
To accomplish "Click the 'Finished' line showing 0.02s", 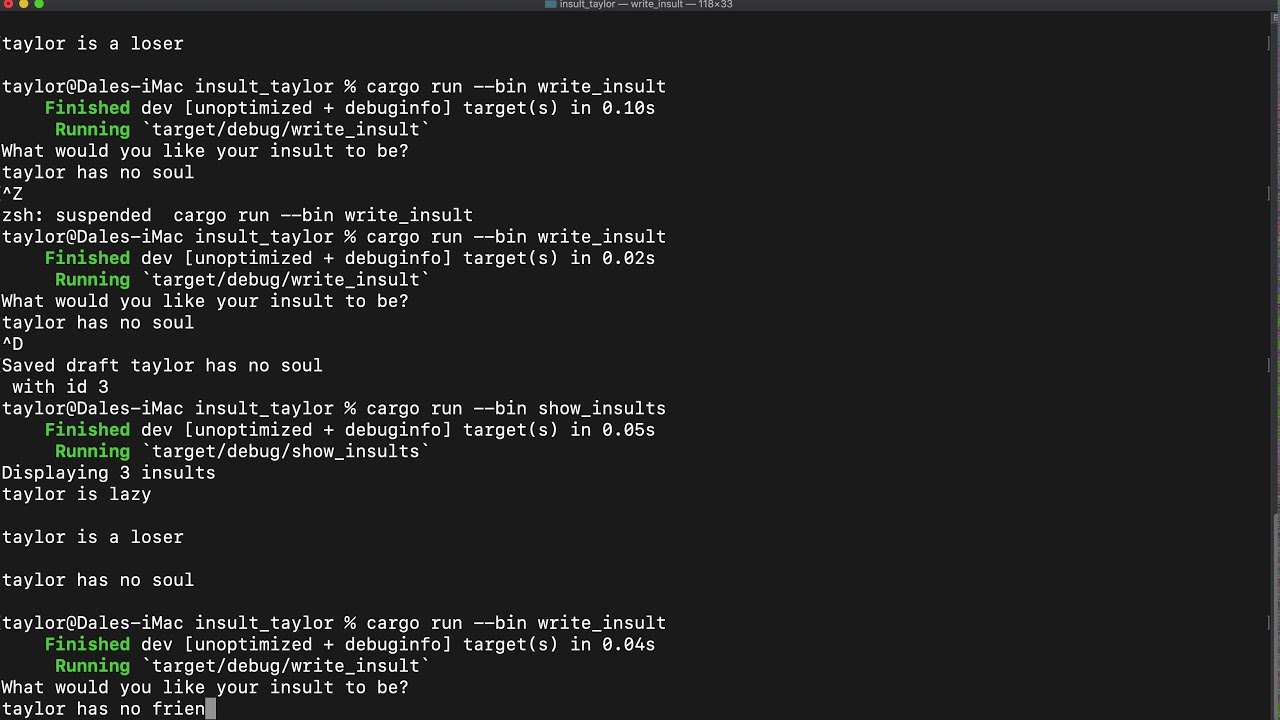I will (350, 258).
